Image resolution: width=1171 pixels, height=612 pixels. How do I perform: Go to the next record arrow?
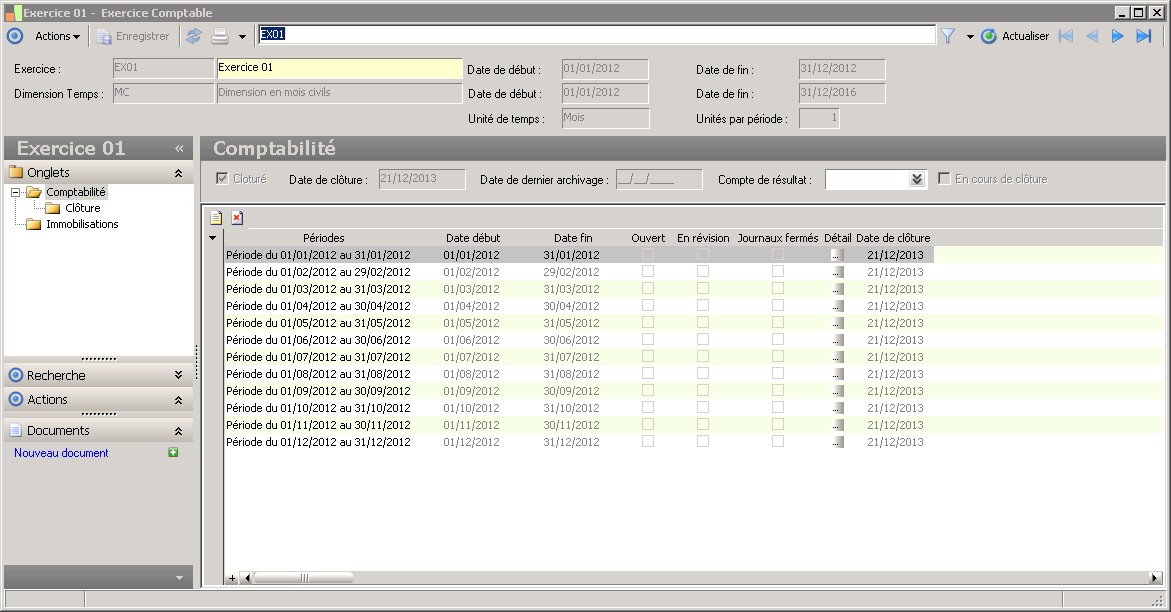click(1118, 36)
